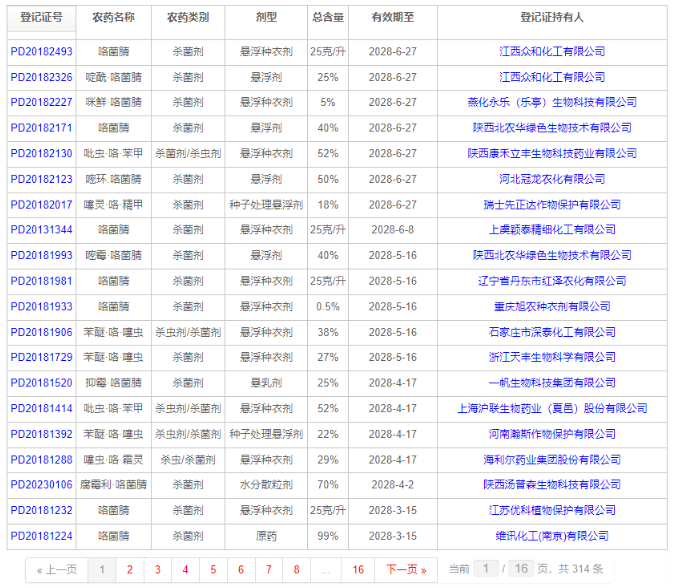
Task: Go to page 5 of results
Action: coord(213,570)
